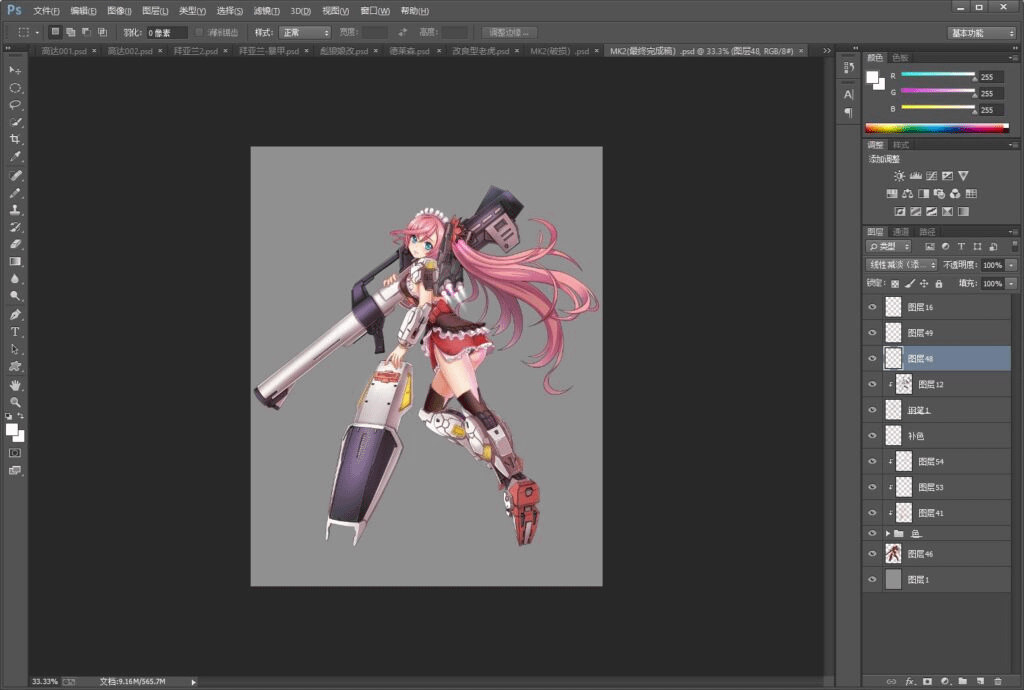Toggle visibility of layer 图层 46
Viewport: 1024px width, 690px height.
(872, 554)
